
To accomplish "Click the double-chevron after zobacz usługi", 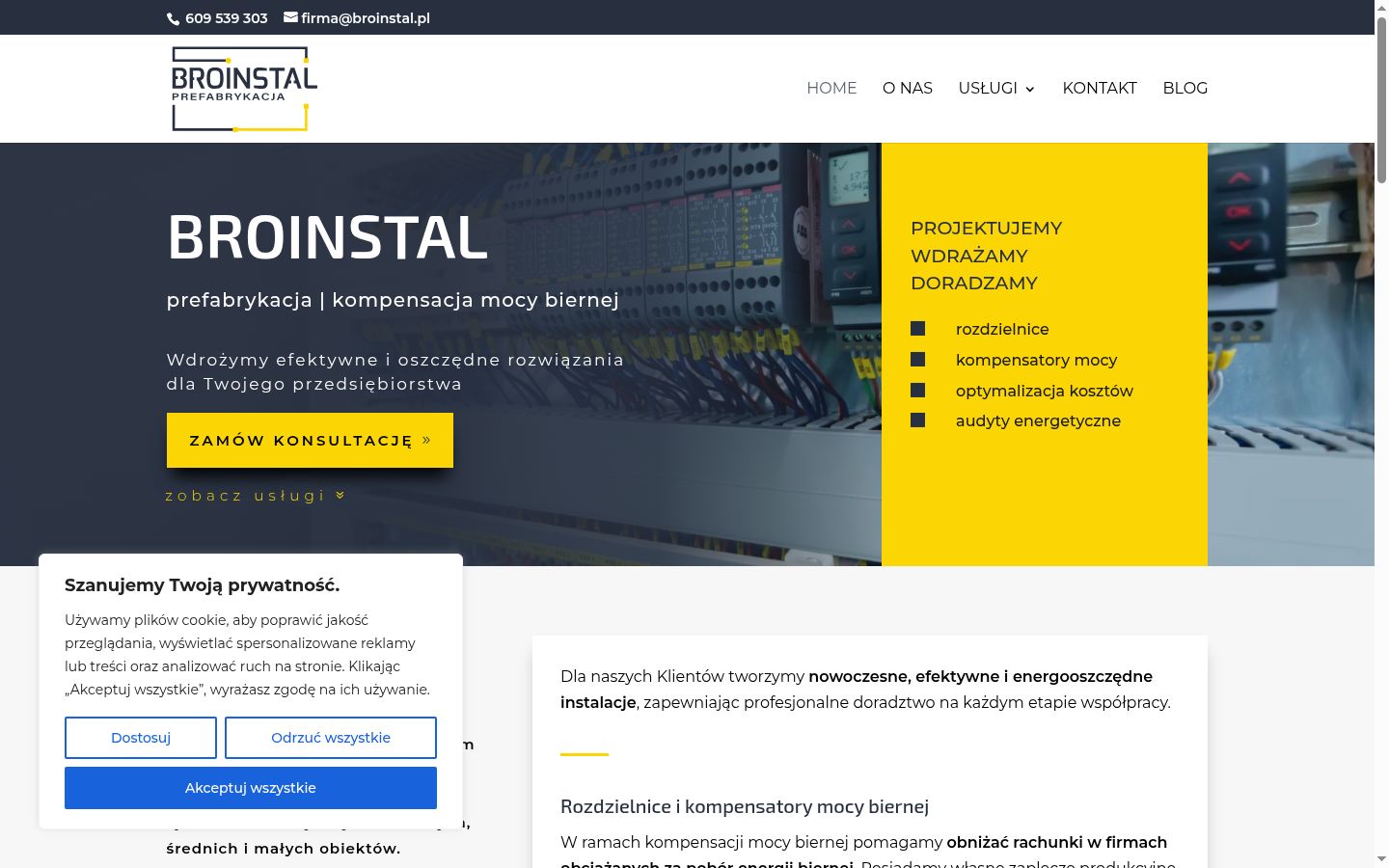I will (x=340, y=496).
